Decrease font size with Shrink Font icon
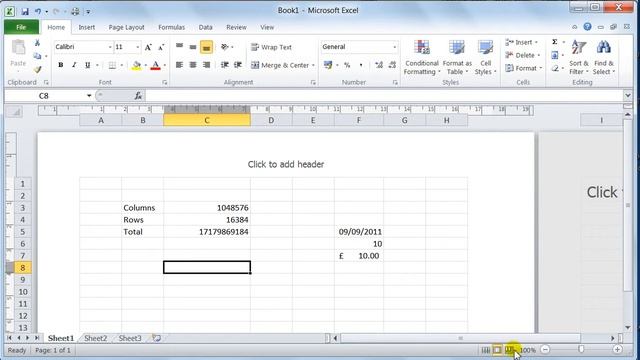Viewport: 640px width, 360px height. [x=161, y=47]
